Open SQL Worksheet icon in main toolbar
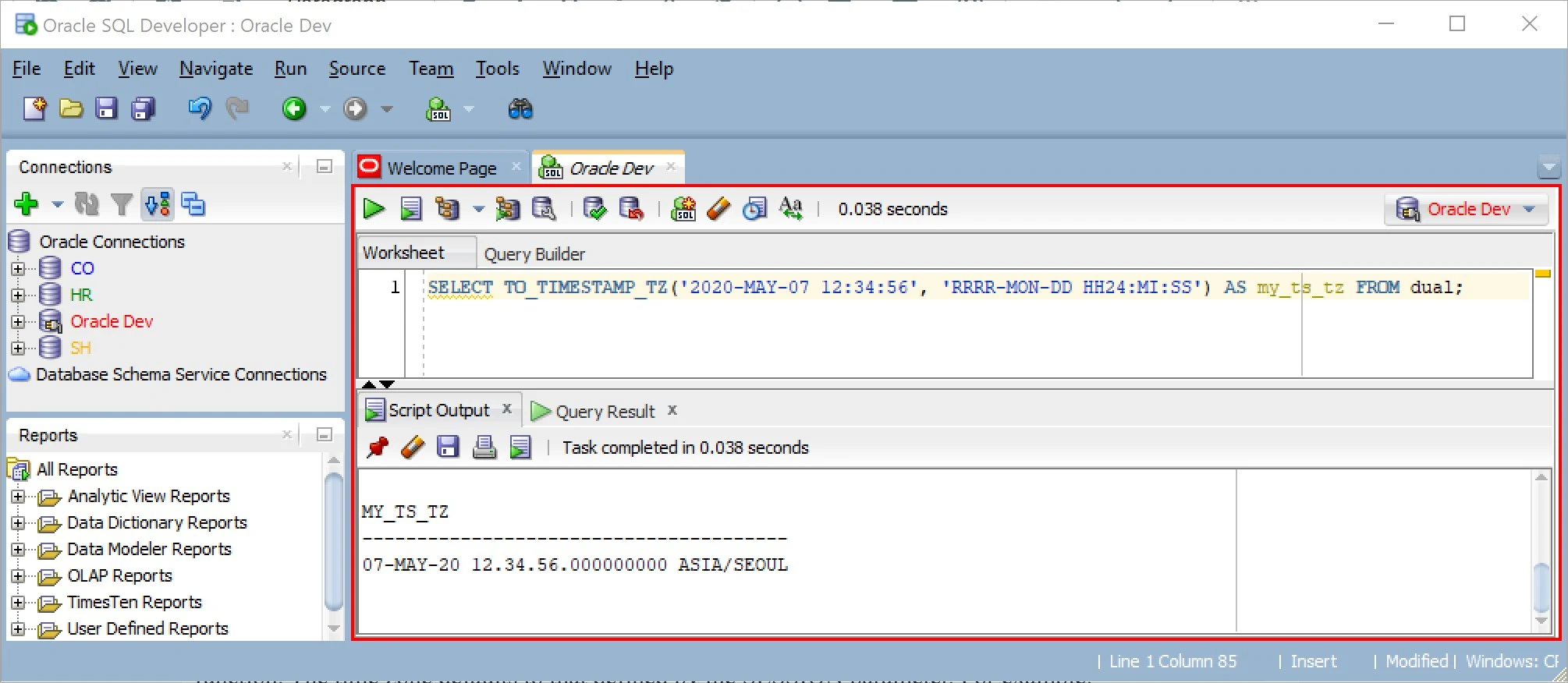 point(438,109)
